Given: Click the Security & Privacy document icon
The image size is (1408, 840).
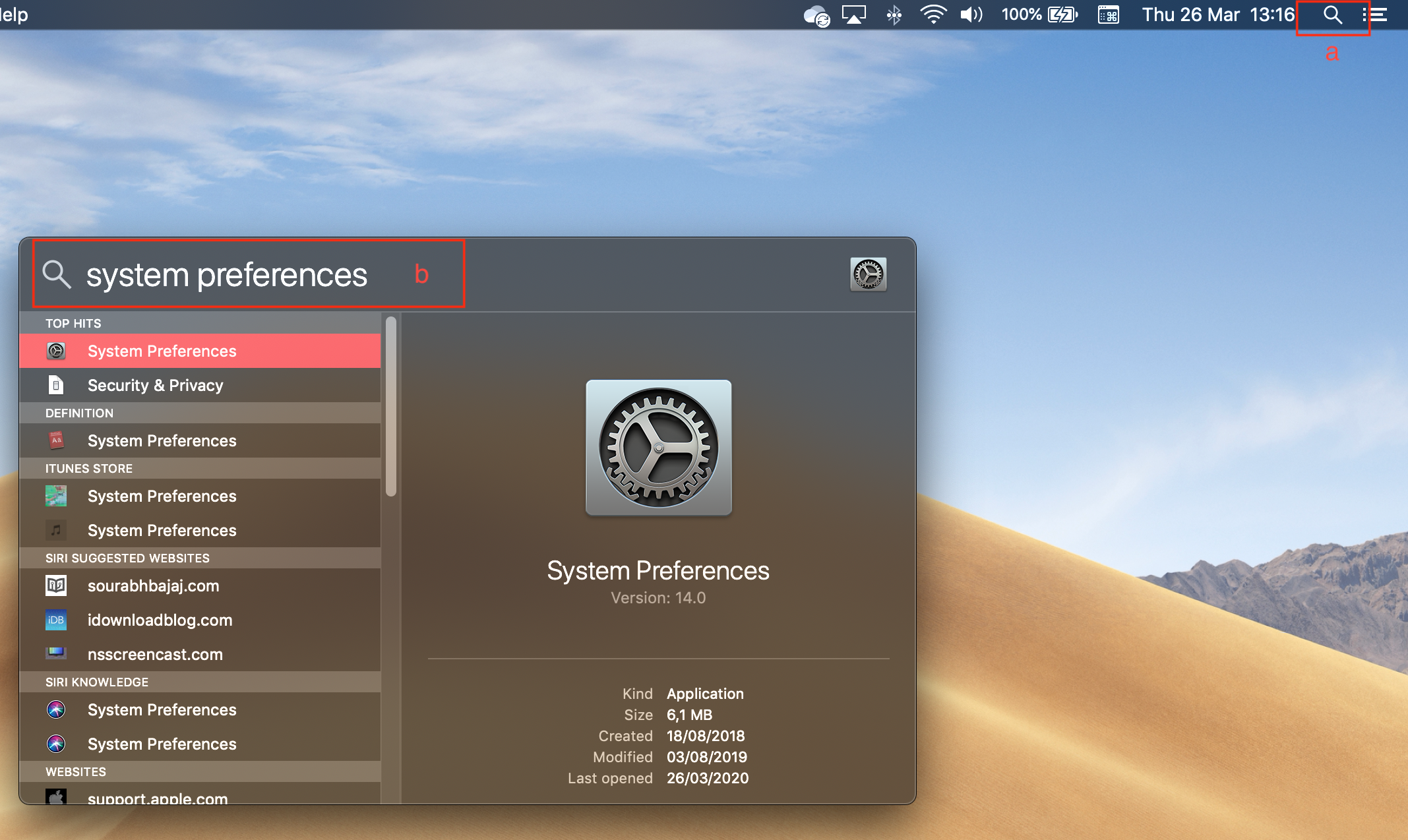Looking at the screenshot, I should 56,384.
